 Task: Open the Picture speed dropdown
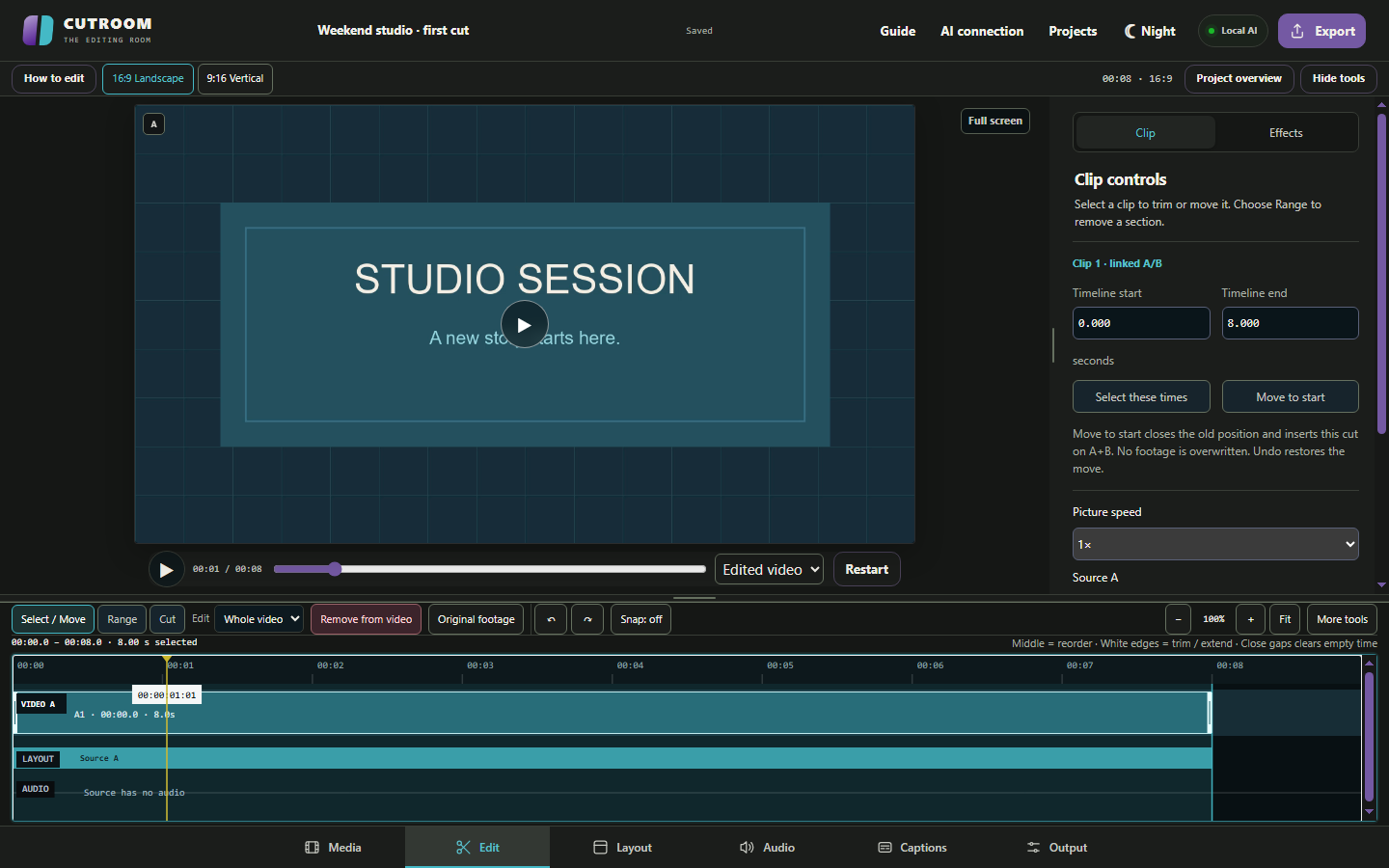1215,544
